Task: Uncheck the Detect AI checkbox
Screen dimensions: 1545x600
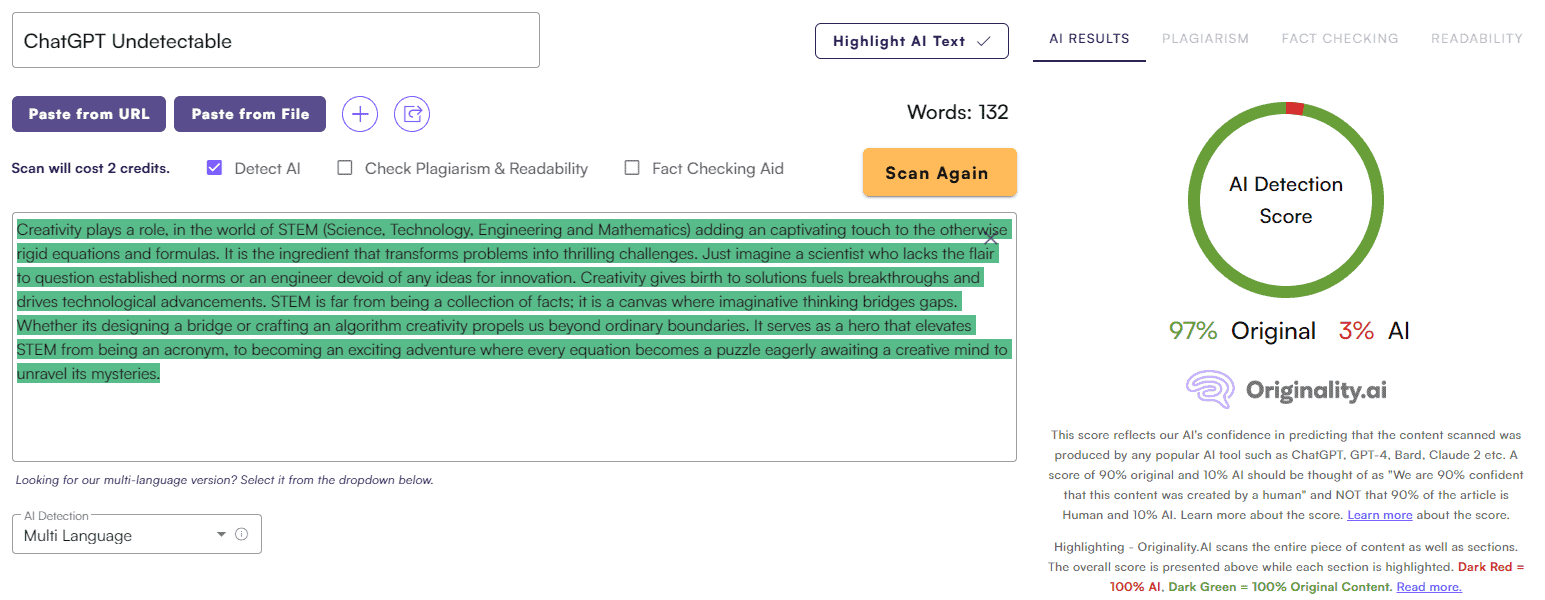Action: click(214, 168)
